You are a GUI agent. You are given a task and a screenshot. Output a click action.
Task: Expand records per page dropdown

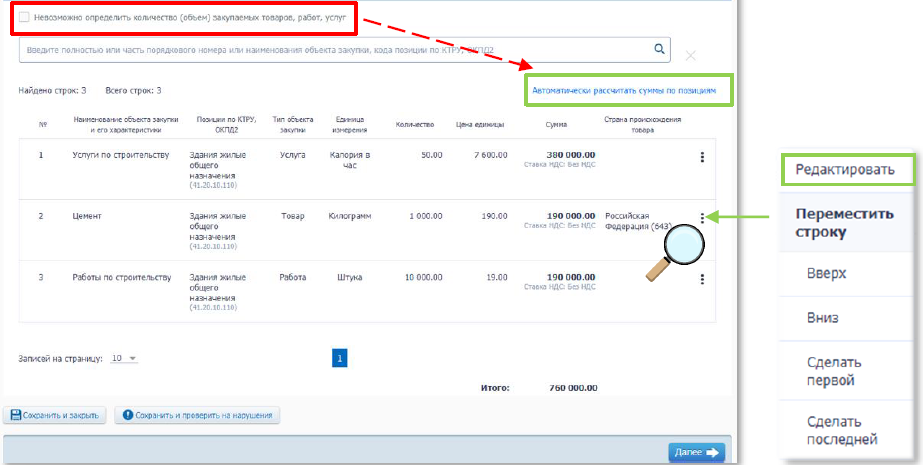point(125,358)
